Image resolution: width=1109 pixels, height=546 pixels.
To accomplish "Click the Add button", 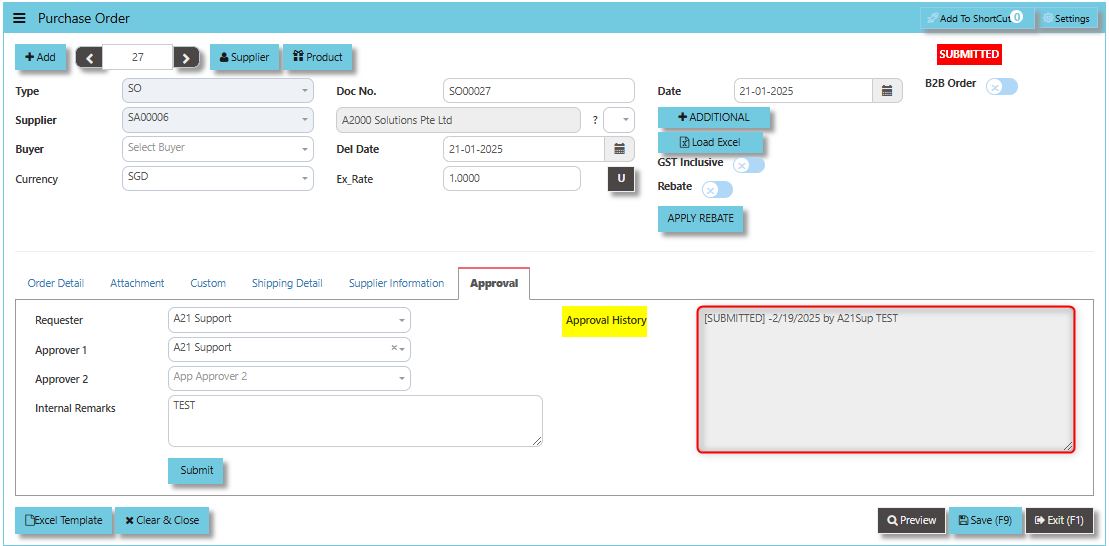I will (x=40, y=57).
